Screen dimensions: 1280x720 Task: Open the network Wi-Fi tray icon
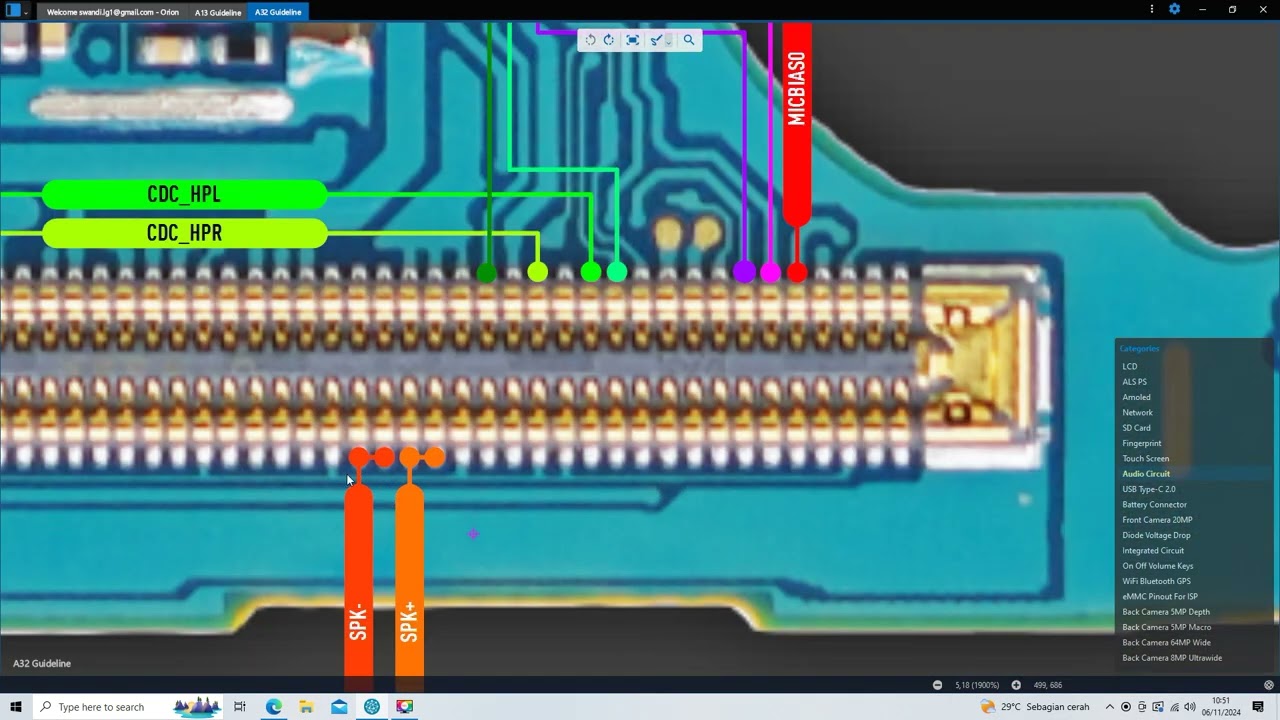click(x=1173, y=707)
